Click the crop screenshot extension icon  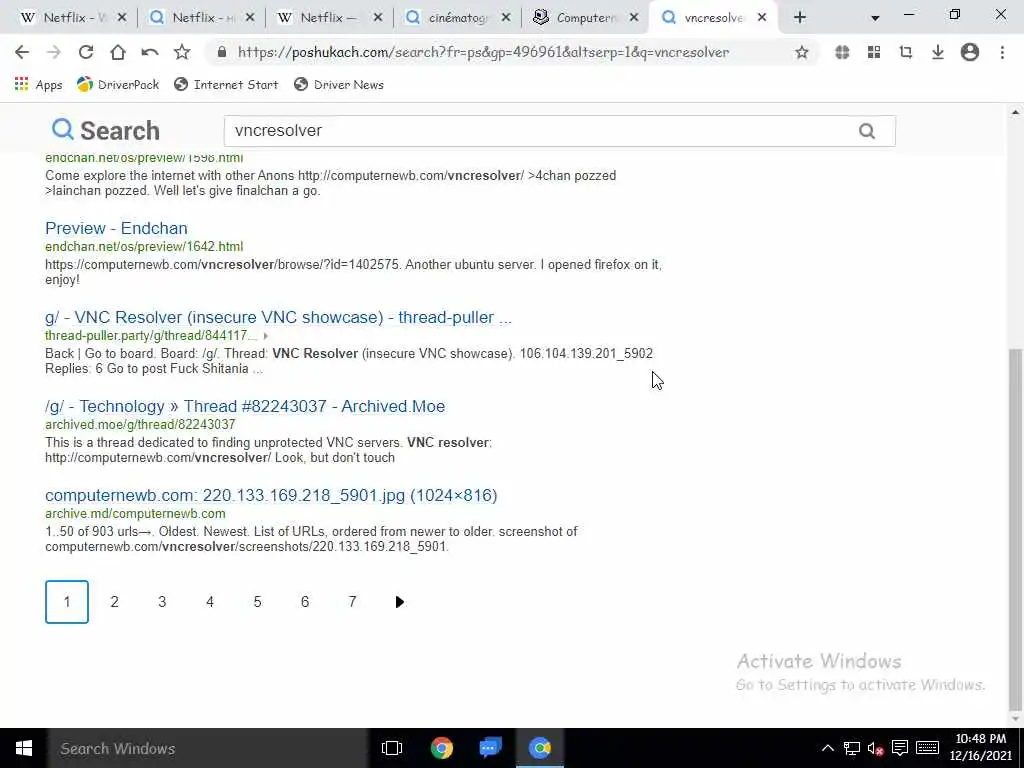(x=906, y=52)
